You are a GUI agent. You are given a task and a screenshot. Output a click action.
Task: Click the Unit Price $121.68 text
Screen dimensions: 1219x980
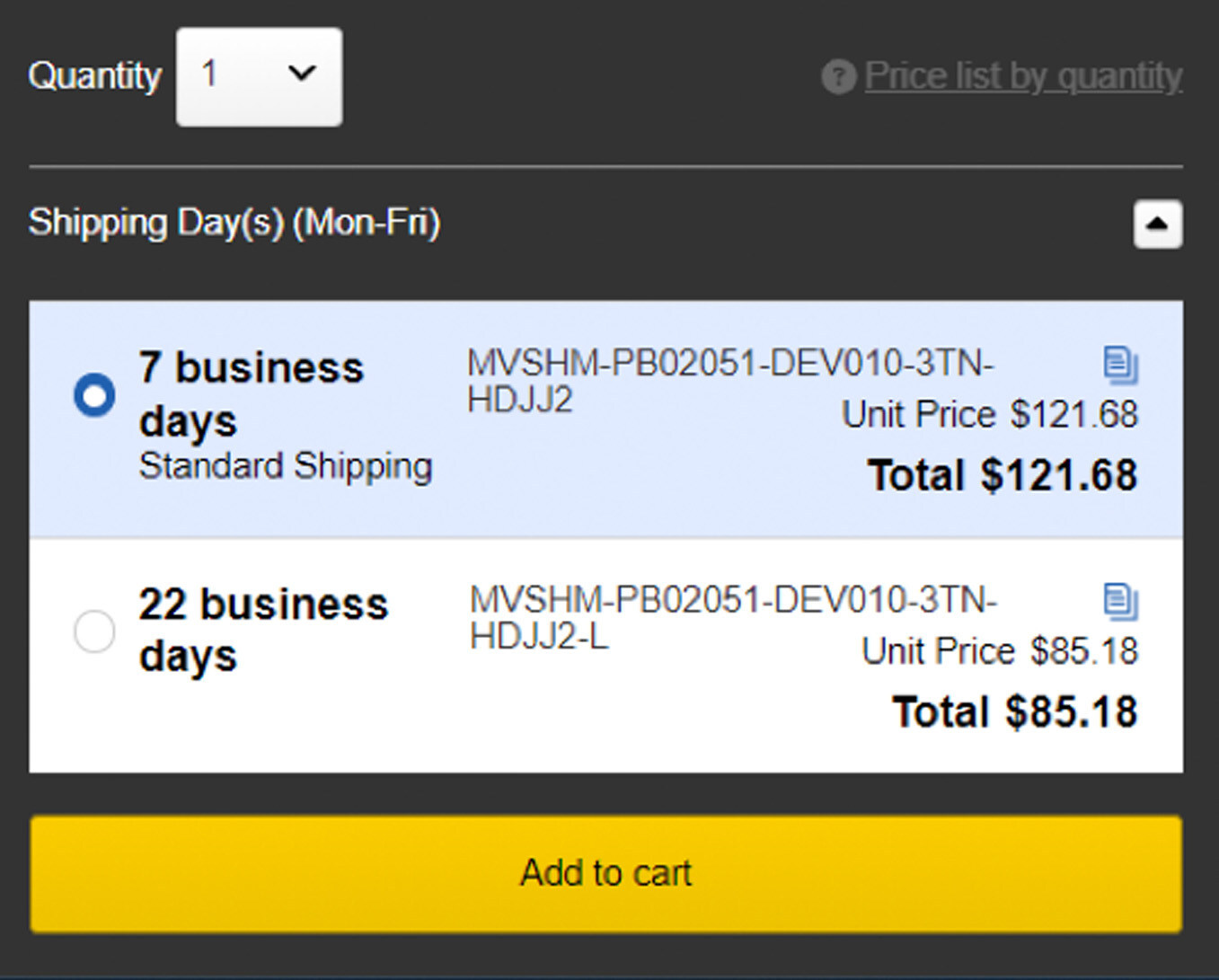pos(989,415)
